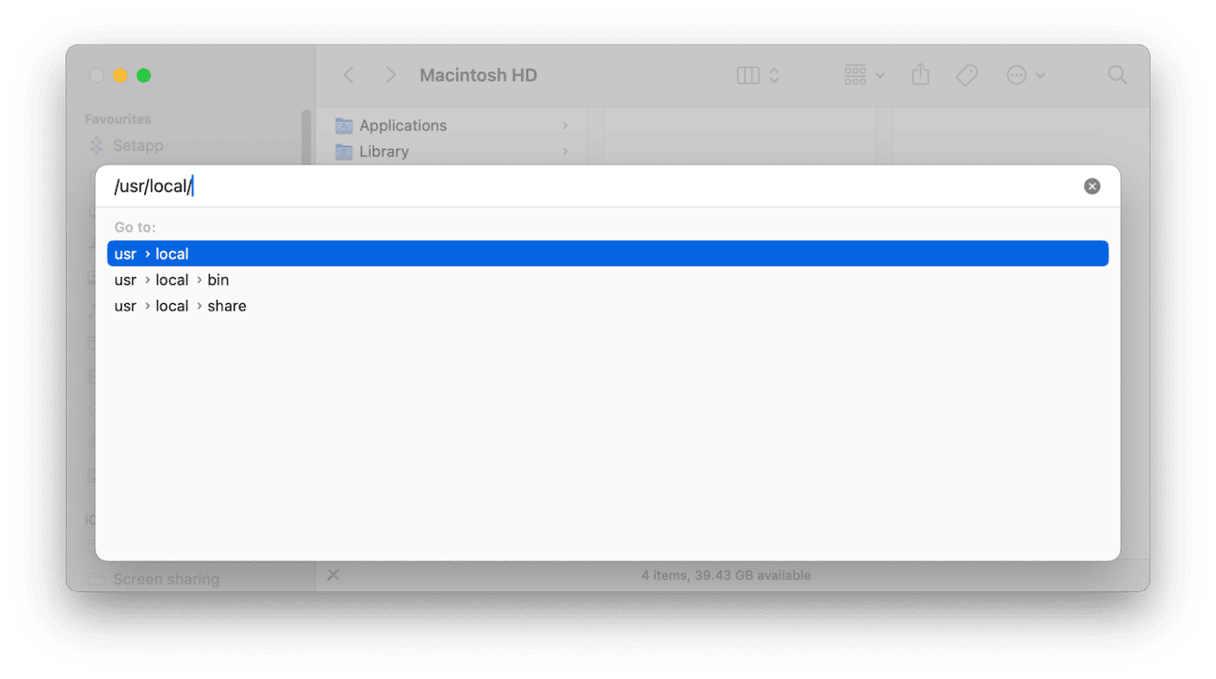Viewport: 1216px width, 679px height.
Task: Expand the Library folder chevron
Action: [565, 151]
